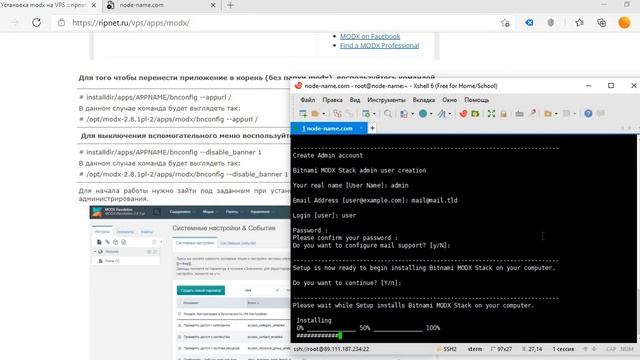Open a new browser tab with plus button
This screenshot has width=640, height=360.
pos(230,5)
